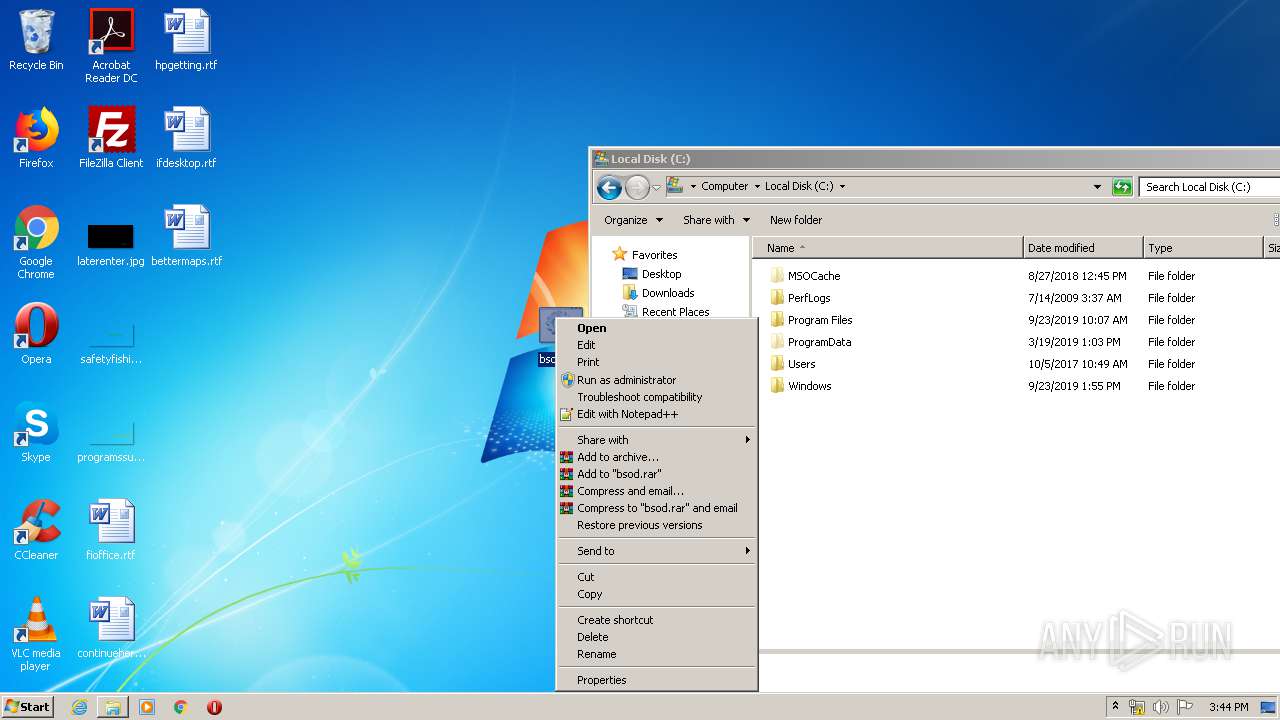Choose Rename in context menu
1280x720 pixels.
tap(656, 654)
